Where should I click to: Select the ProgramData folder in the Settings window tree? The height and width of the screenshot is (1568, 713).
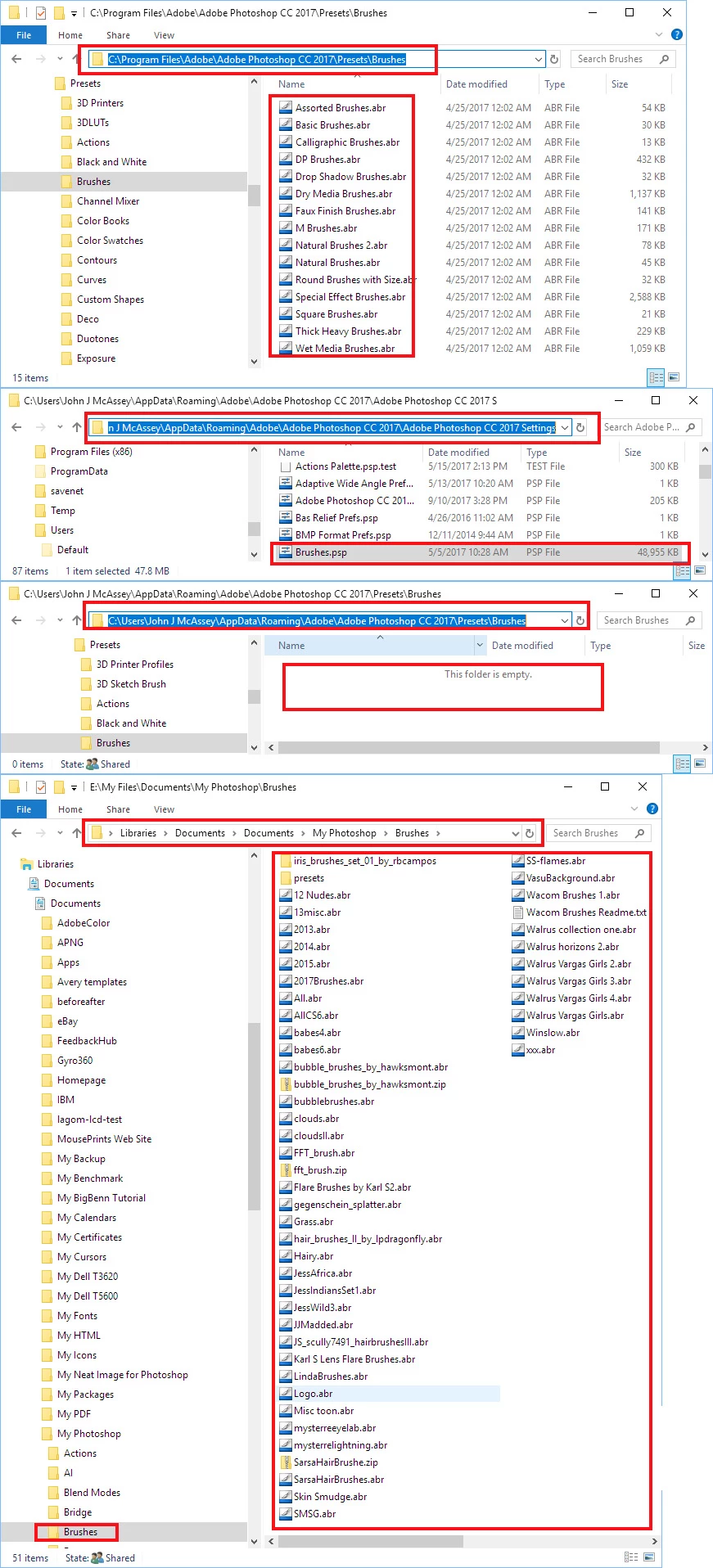point(71,471)
